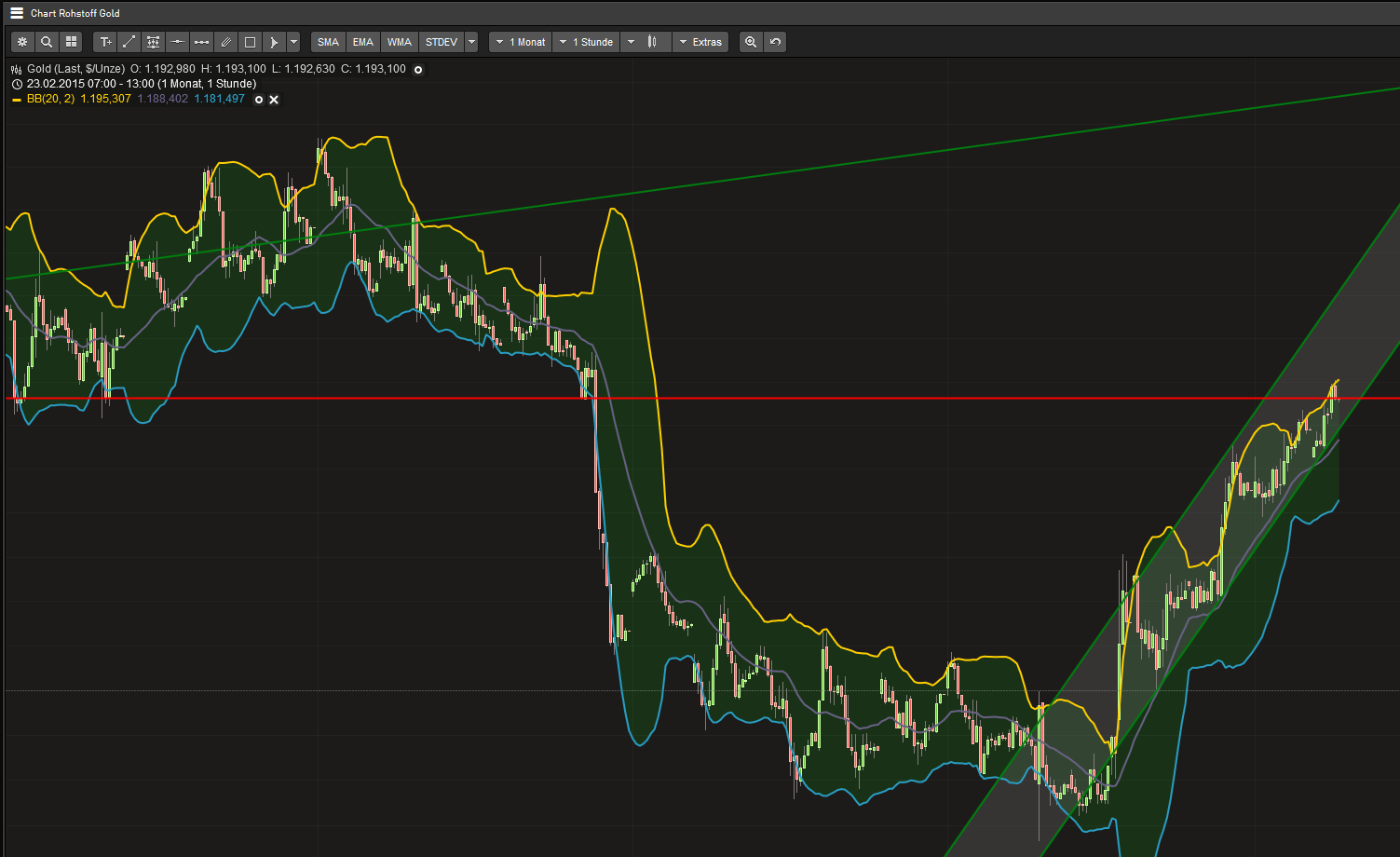Select the trendline drawing tool

[129, 42]
